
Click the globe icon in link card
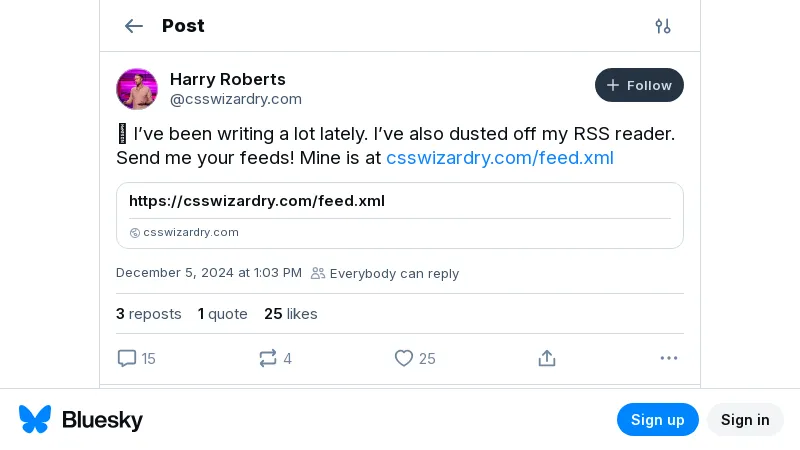coord(135,233)
